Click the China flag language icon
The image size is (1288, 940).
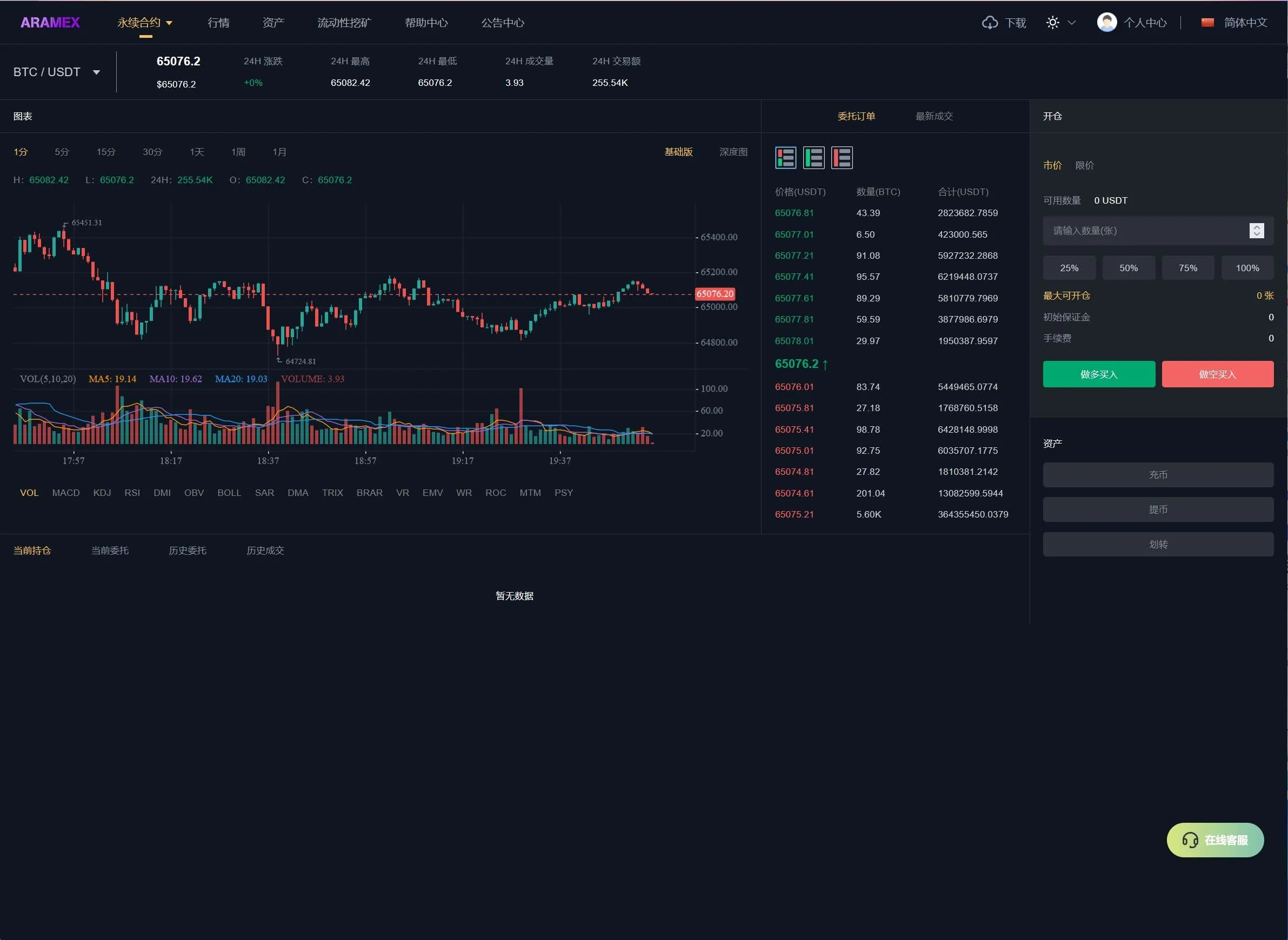pyautogui.click(x=1207, y=23)
